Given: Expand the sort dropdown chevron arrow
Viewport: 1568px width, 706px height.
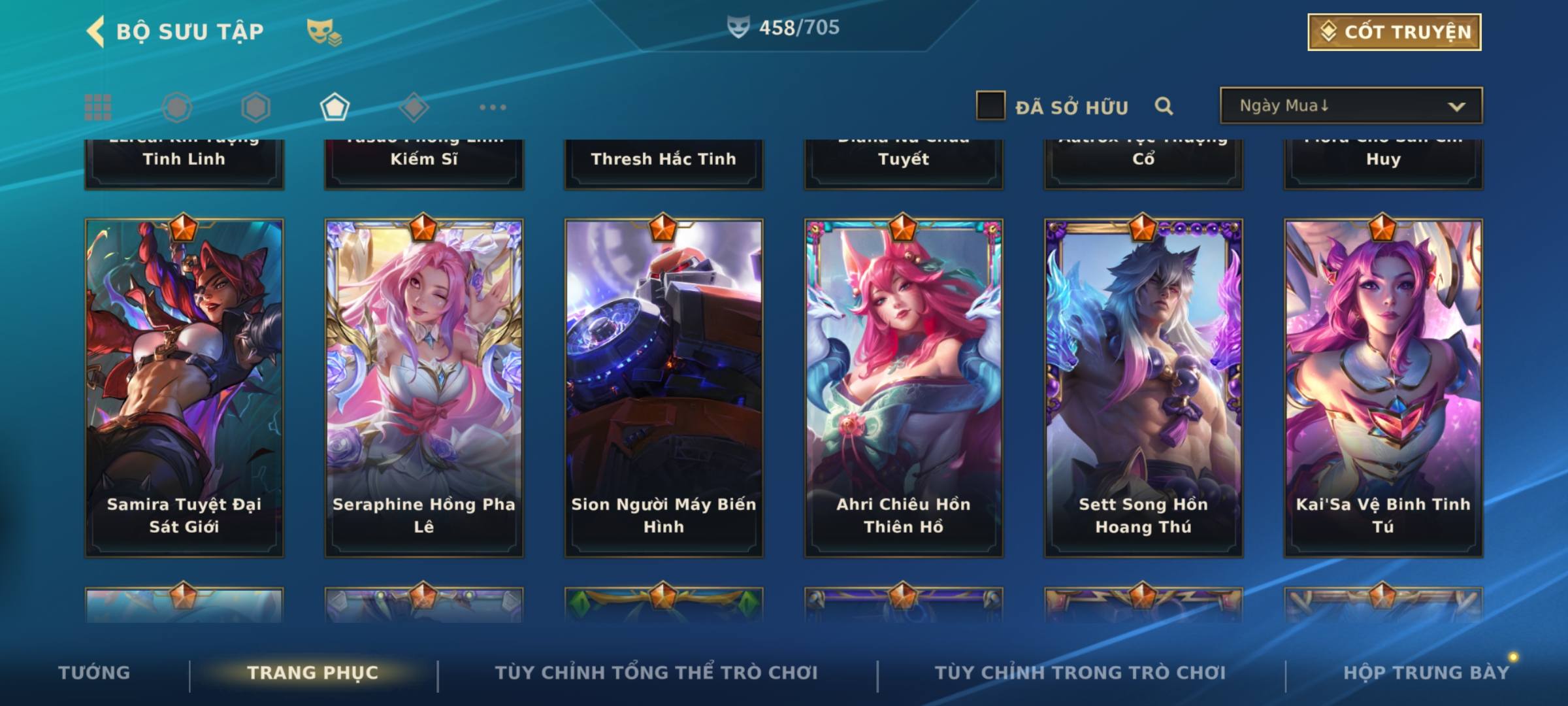Looking at the screenshot, I should [1456, 107].
